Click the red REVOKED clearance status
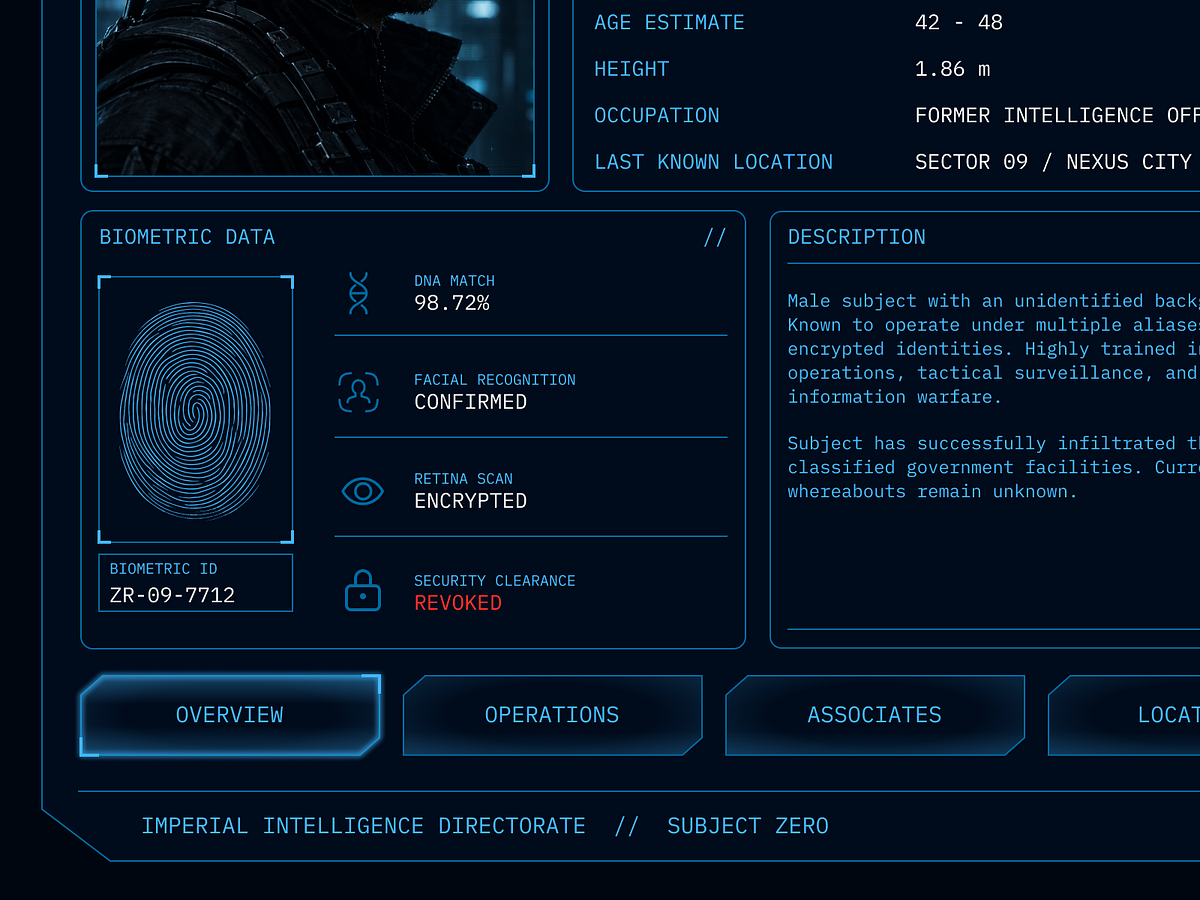 click(458, 603)
